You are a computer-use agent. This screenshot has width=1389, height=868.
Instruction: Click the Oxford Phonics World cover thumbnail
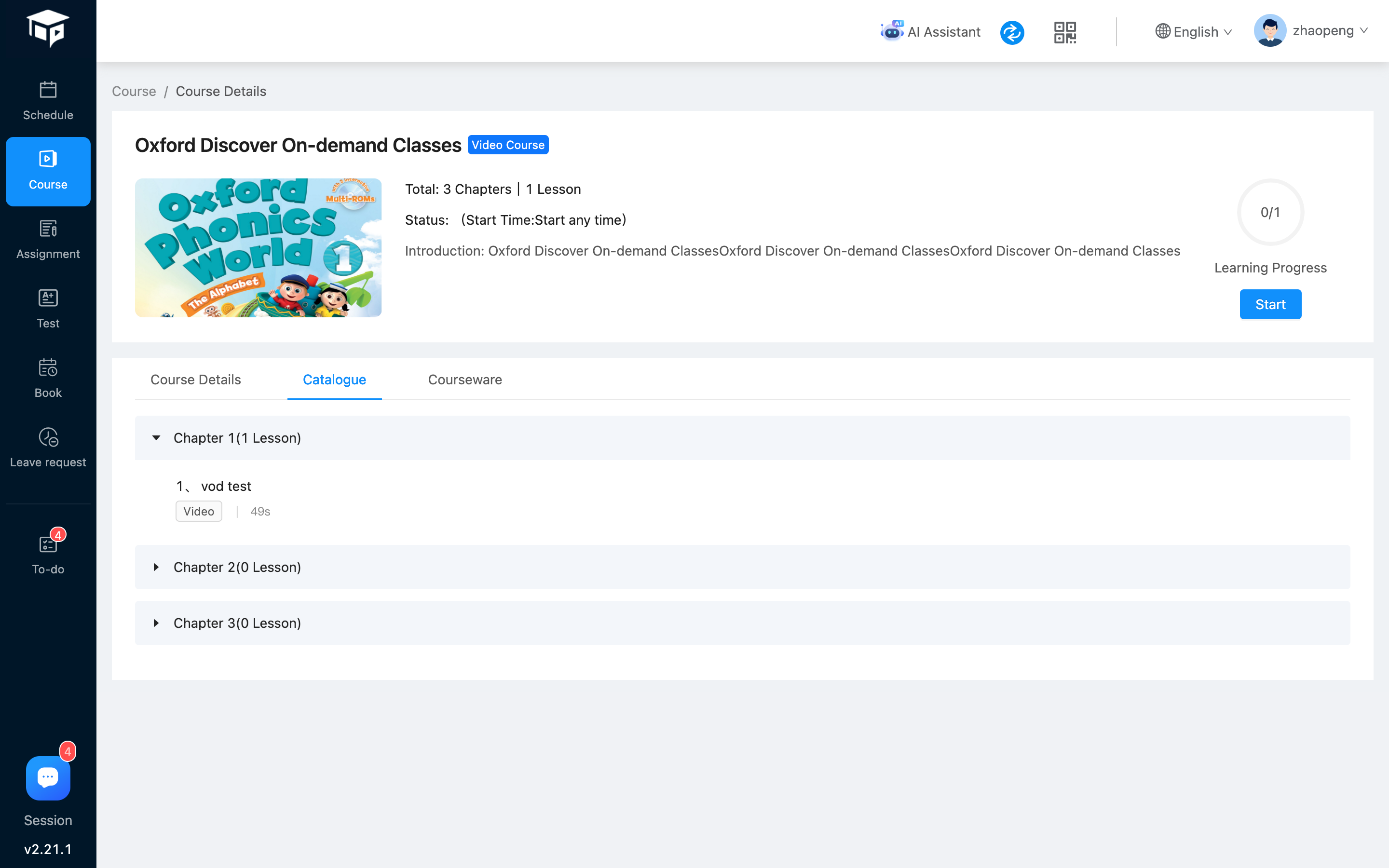click(259, 247)
